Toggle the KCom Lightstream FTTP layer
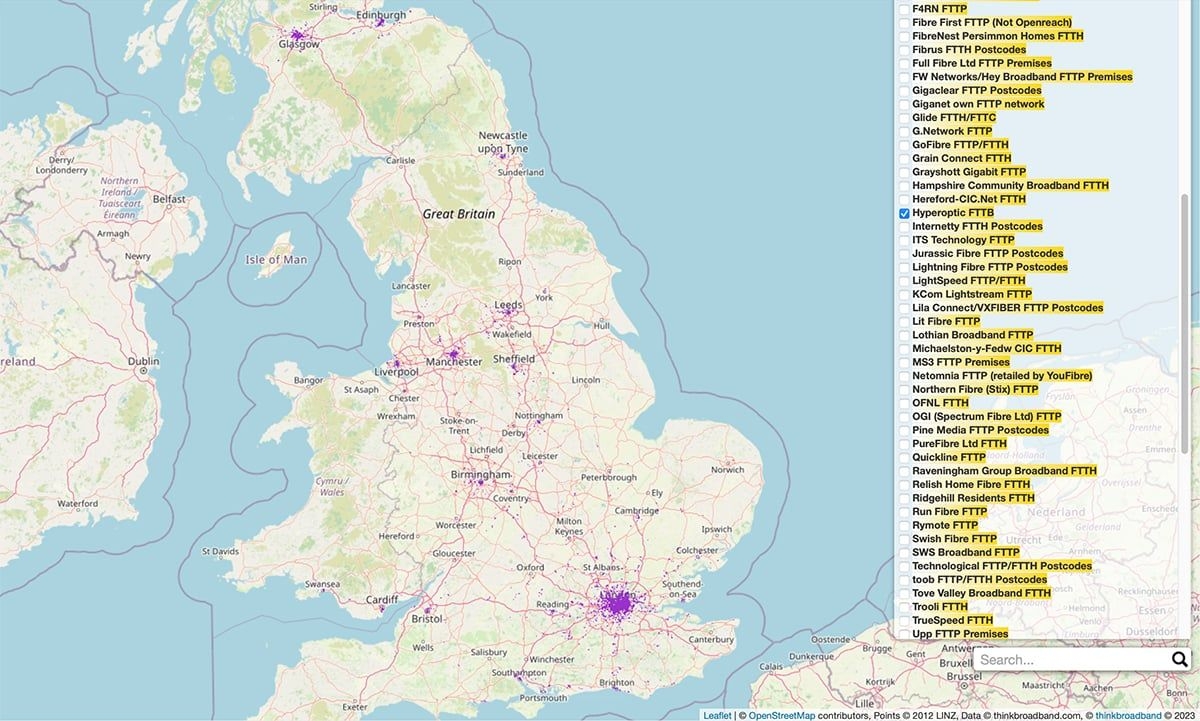The image size is (1200, 721). tap(904, 295)
